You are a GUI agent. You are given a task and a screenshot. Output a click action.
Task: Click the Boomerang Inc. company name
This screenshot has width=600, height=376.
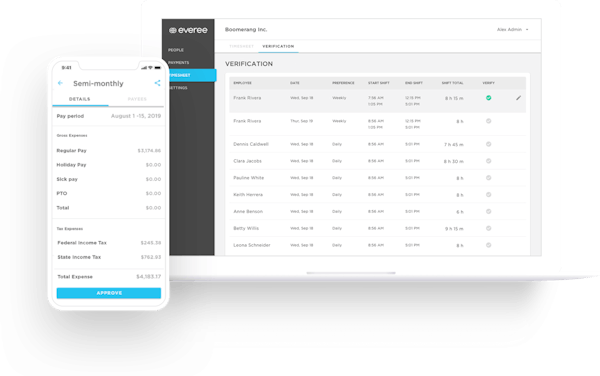246,29
